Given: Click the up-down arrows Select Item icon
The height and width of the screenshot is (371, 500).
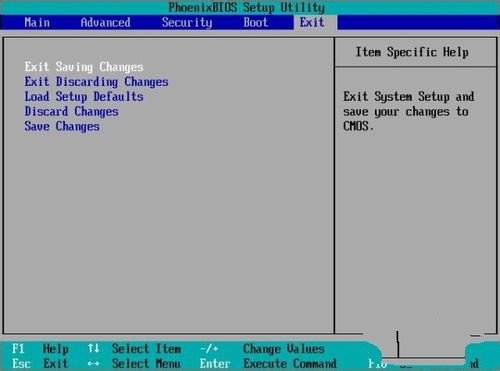Looking at the screenshot, I should [94, 349].
